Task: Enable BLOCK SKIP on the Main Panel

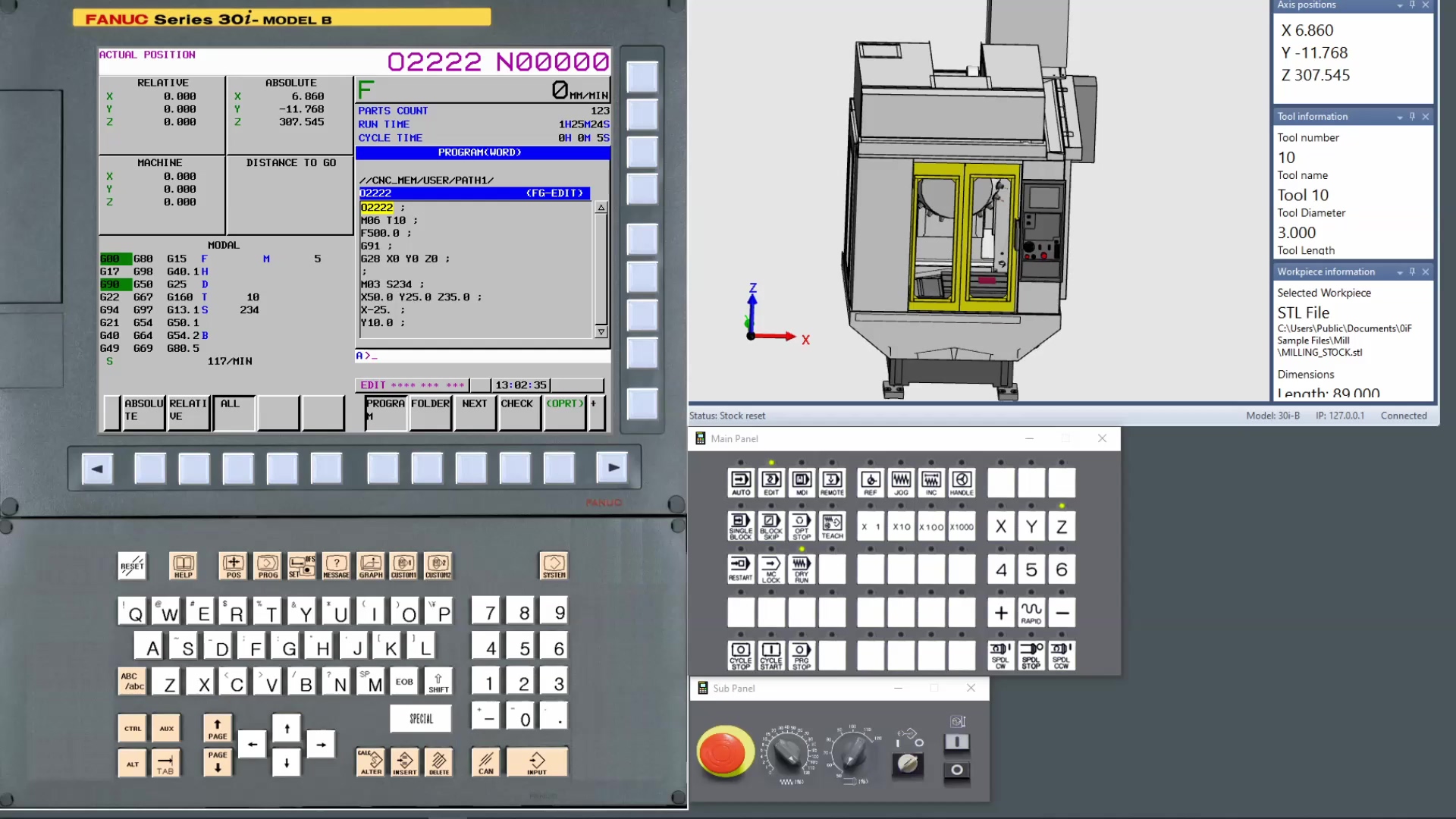Action: [x=771, y=526]
